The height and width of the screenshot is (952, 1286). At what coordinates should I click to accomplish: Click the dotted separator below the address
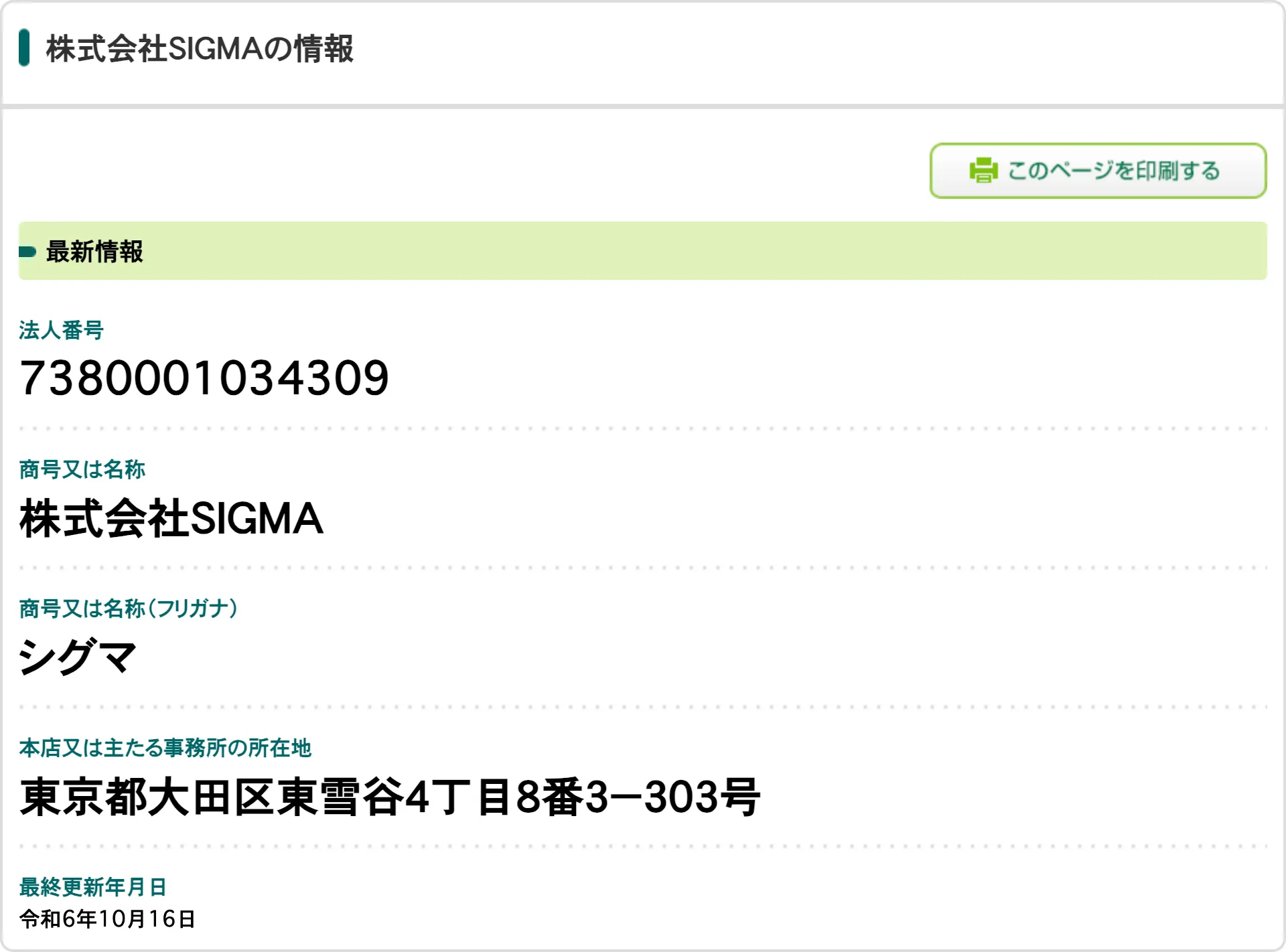click(x=643, y=846)
